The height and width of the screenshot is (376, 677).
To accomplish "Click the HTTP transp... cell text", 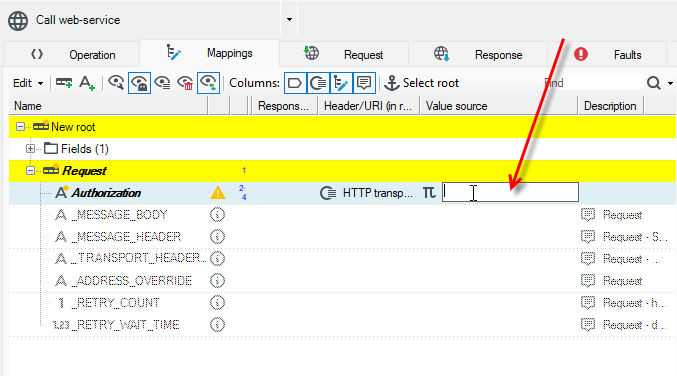I will coord(378,193).
